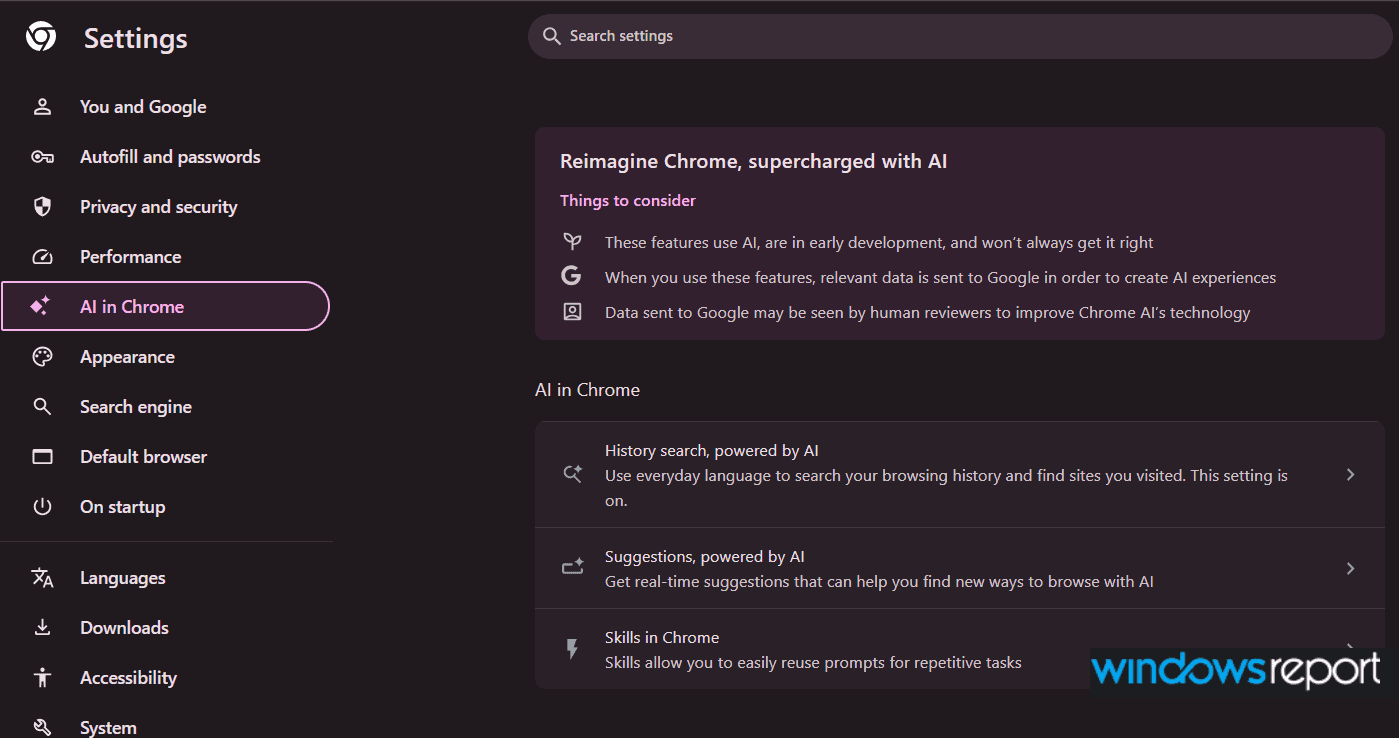The image size is (1399, 738).
Task: Open Languages settings
Action: coord(165,578)
